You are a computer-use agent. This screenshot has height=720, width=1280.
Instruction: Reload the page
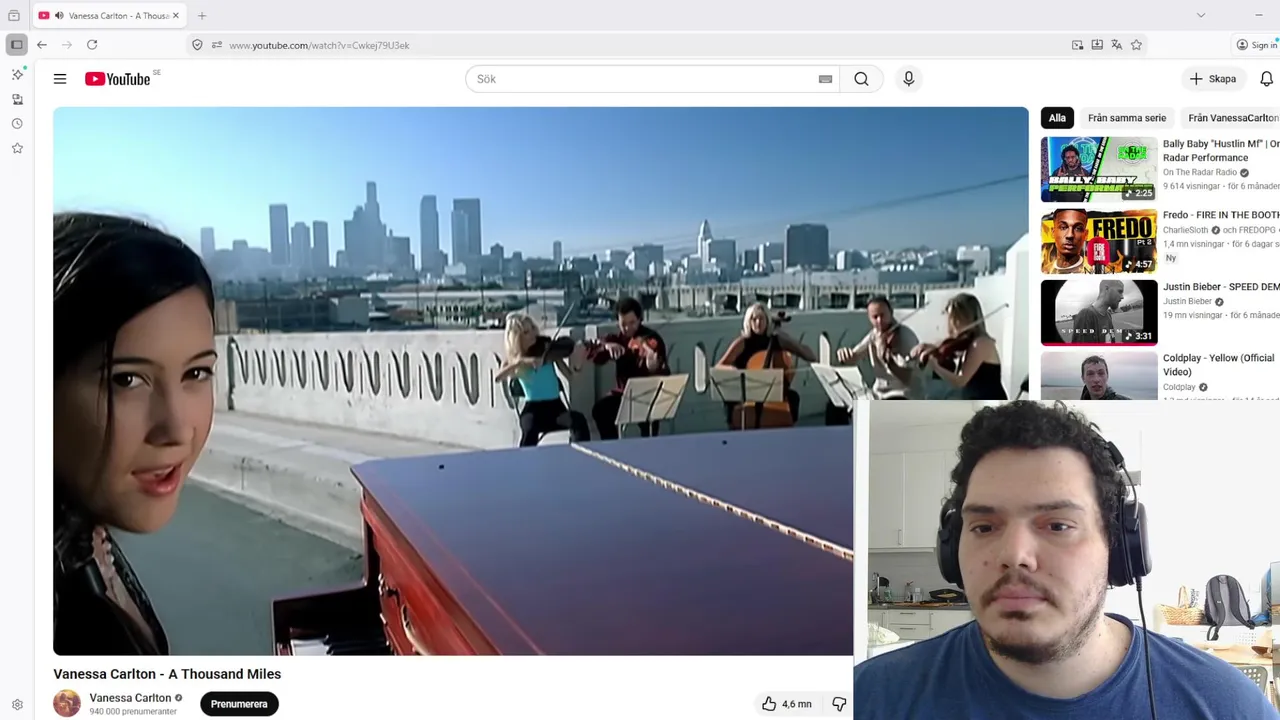(92, 45)
